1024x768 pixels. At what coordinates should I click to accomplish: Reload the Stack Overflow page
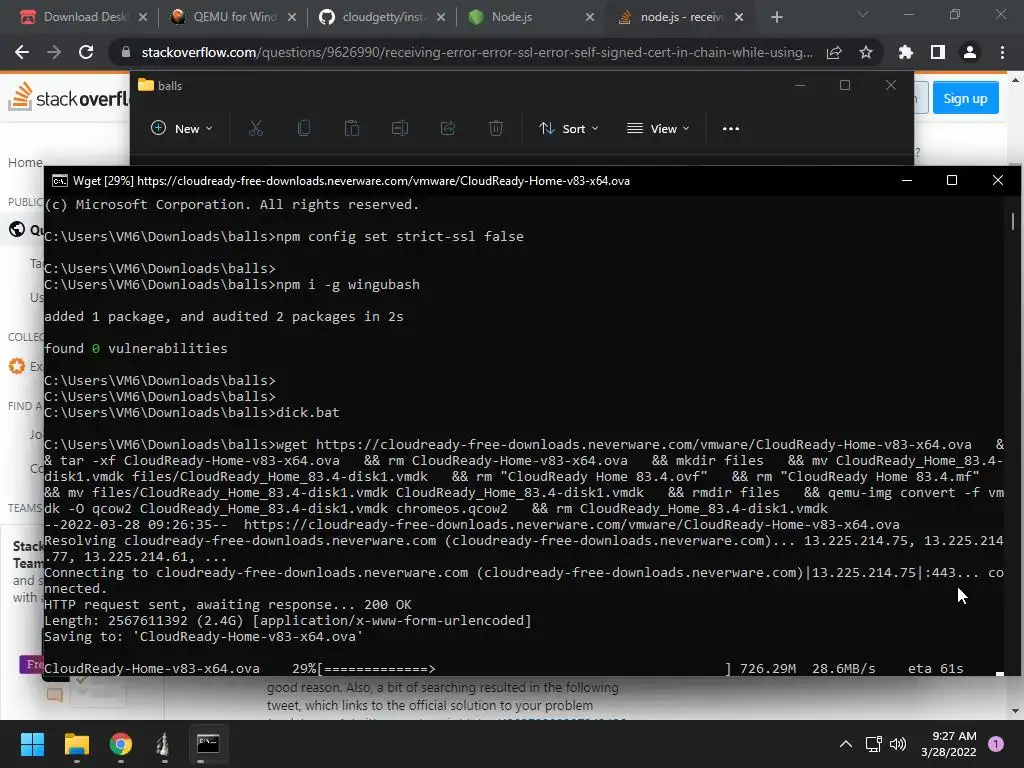[86, 52]
